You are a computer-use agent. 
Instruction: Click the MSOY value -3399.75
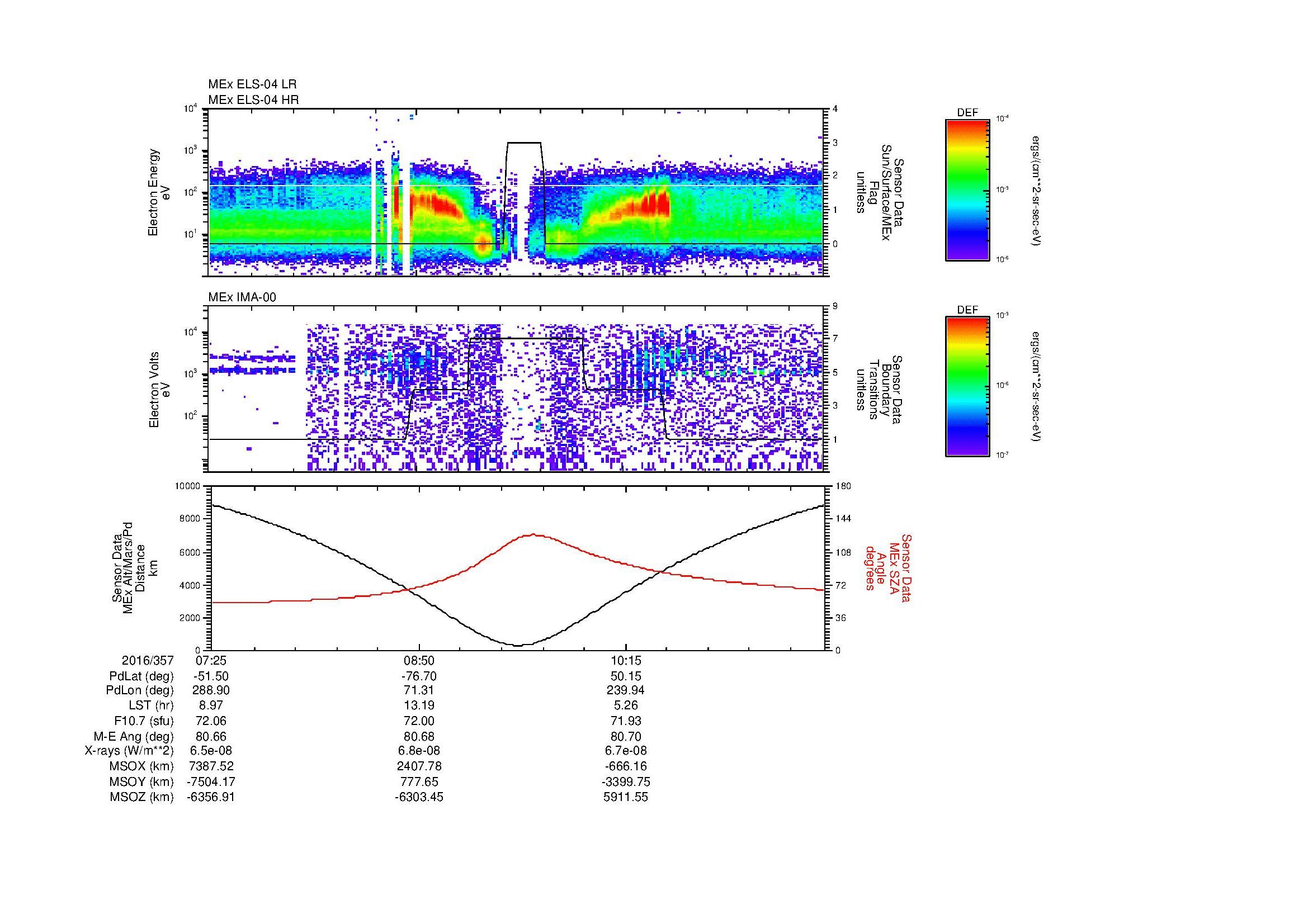coord(626,781)
